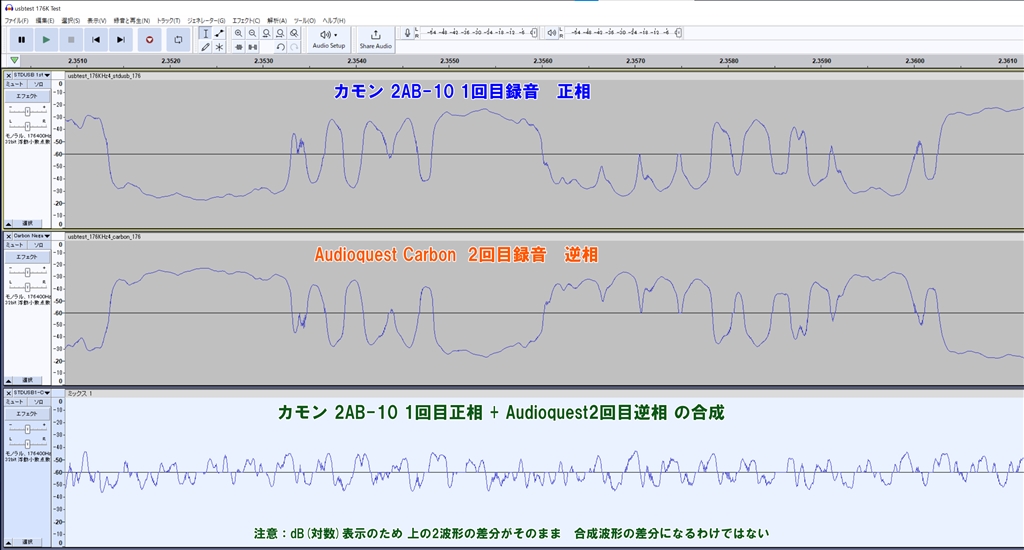Collapse the bottom ミックス 1 track
This screenshot has width=1024, height=550.
(x=8, y=542)
